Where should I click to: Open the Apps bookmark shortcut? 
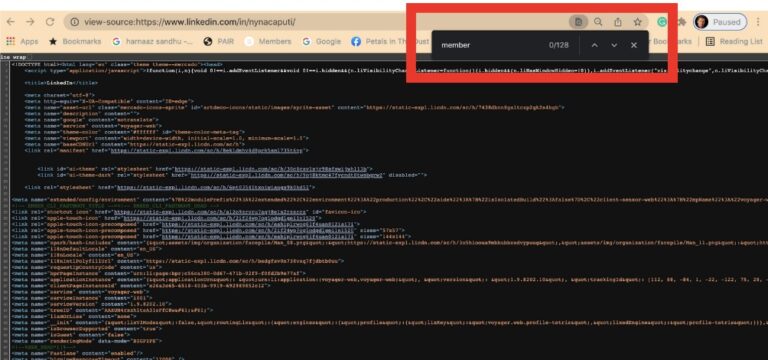pyautogui.click(x=22, y=42)
